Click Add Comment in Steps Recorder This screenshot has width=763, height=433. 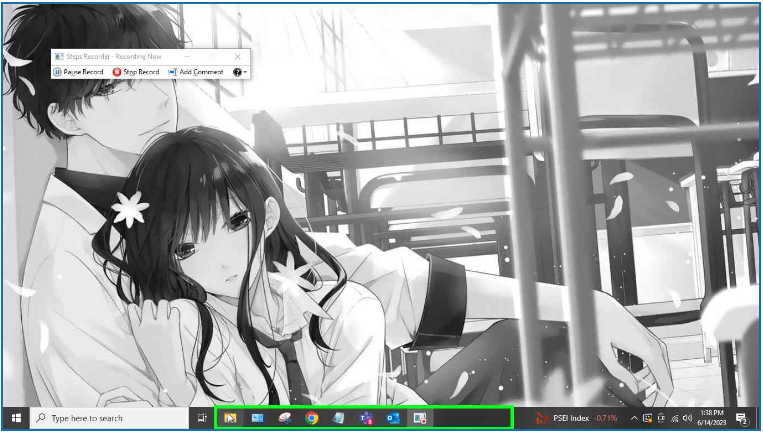tap(196, 72)
